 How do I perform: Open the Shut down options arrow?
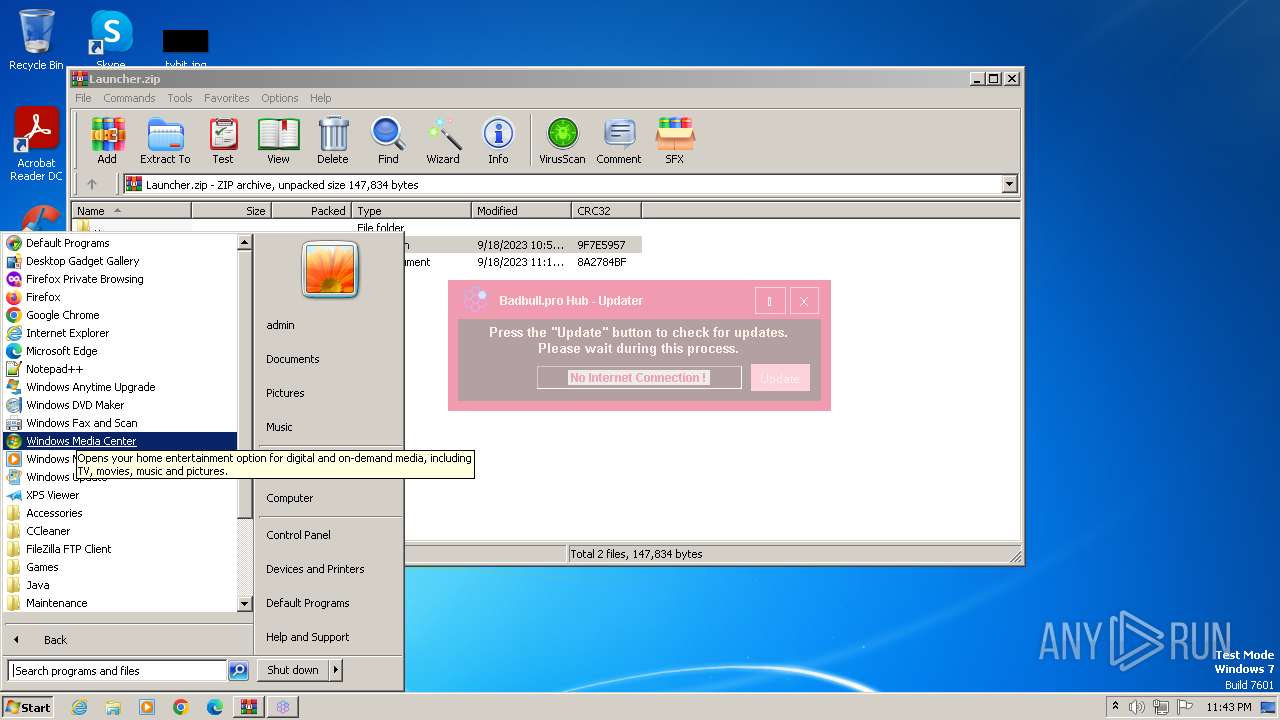tap(335, 670)
